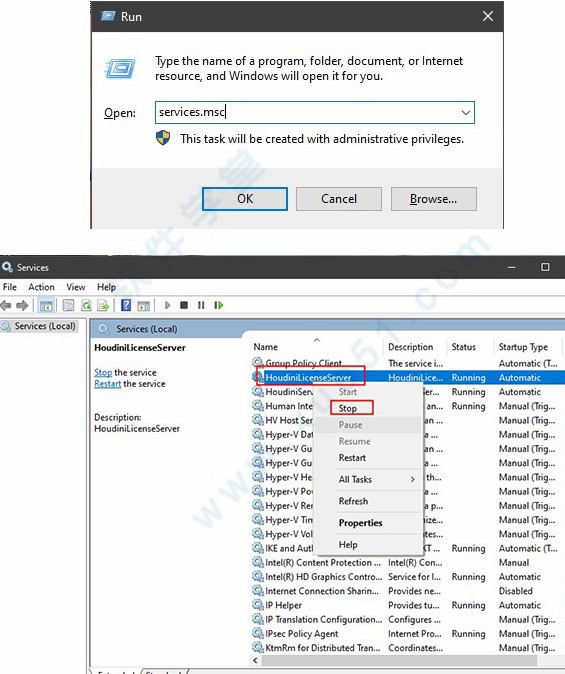Minimize the Services window
The height and width of the screenshot is (674, 565).
[x=511, y=267]
